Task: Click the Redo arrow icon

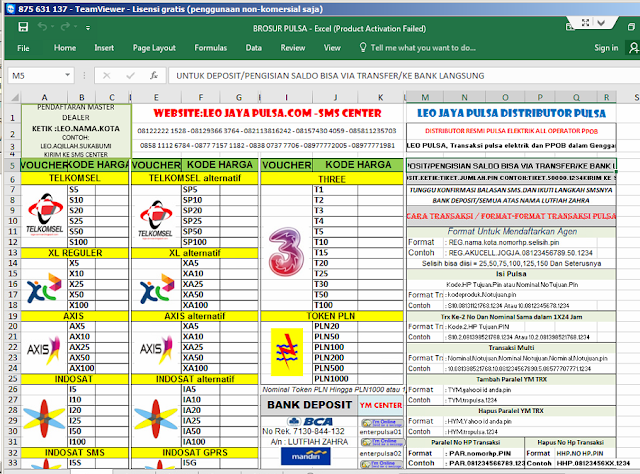Action: [65, 27]
